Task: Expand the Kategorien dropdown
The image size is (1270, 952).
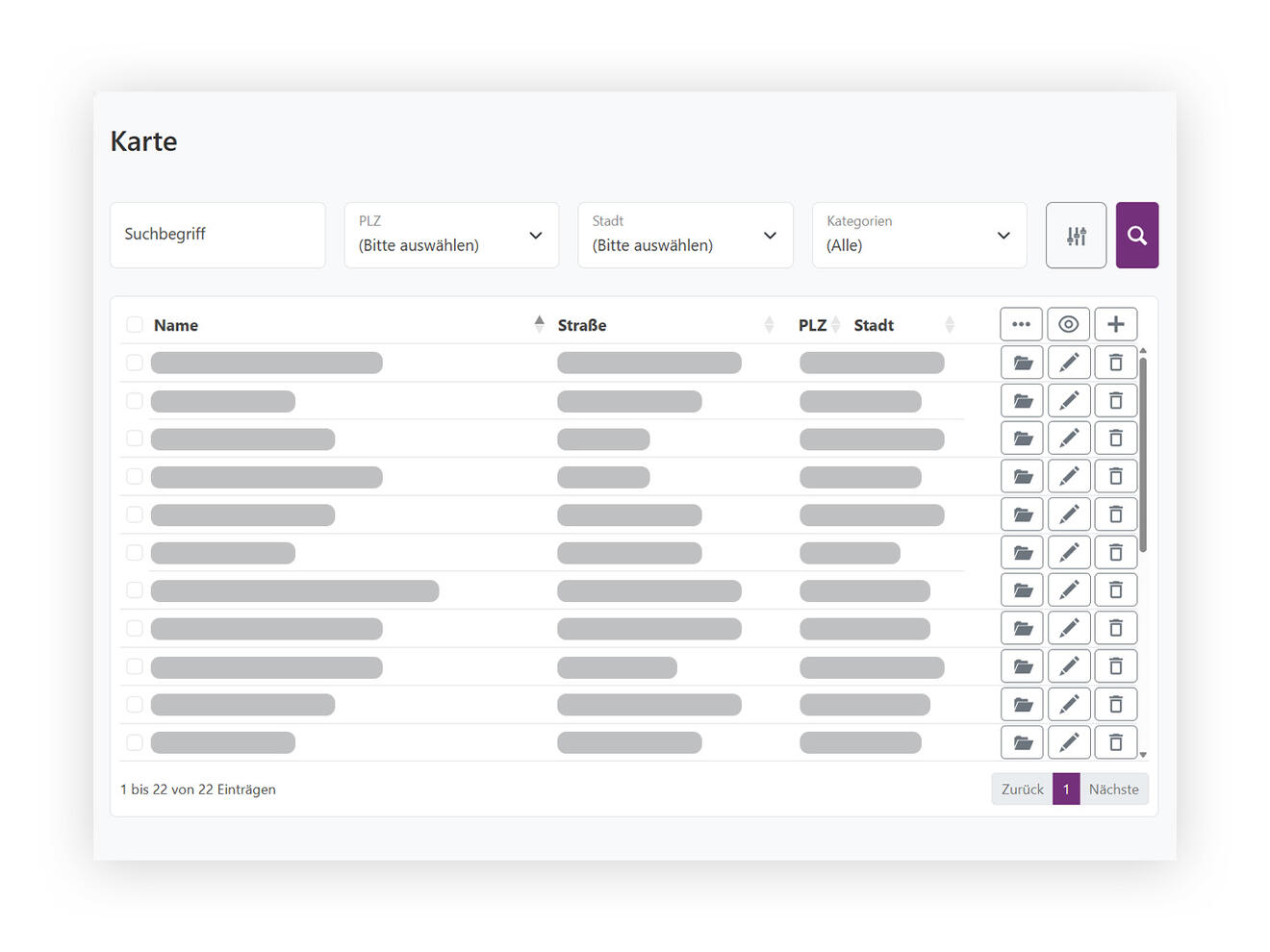Action: pos(919,235)
